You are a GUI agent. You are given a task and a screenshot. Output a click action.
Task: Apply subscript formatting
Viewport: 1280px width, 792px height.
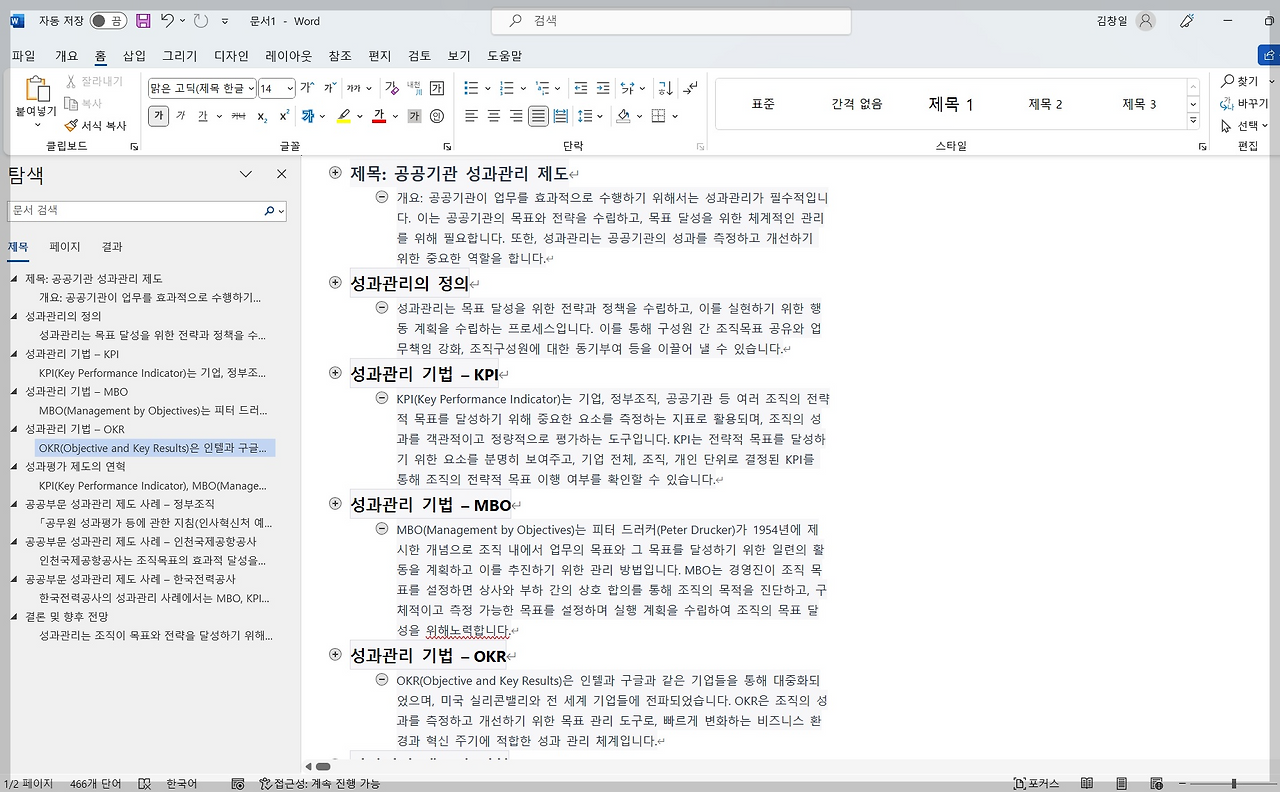coord(262,116)
